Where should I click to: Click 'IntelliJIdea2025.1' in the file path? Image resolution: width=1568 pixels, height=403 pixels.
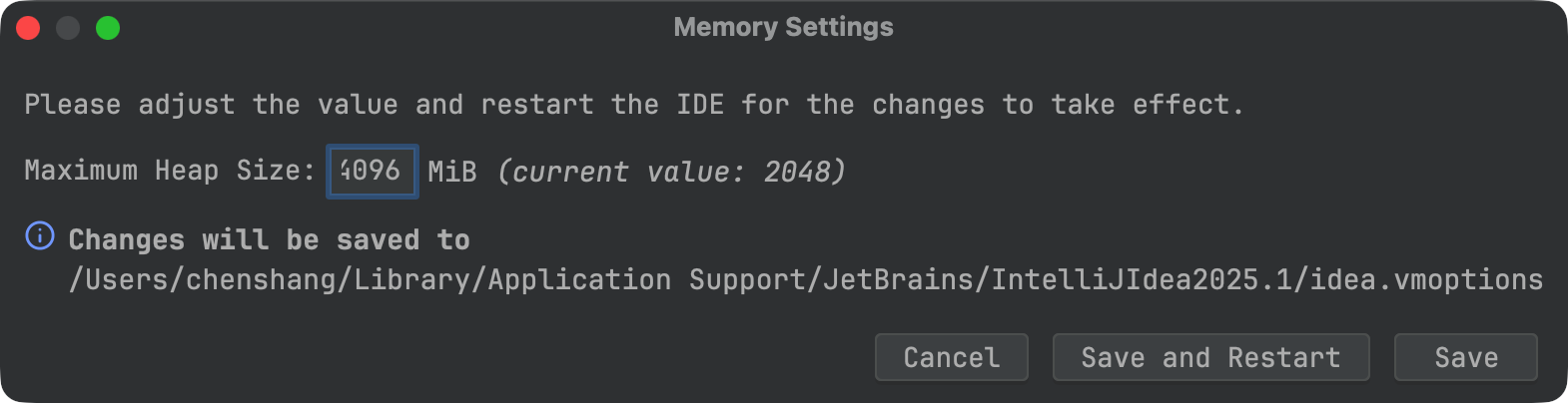click(1141, 280)
